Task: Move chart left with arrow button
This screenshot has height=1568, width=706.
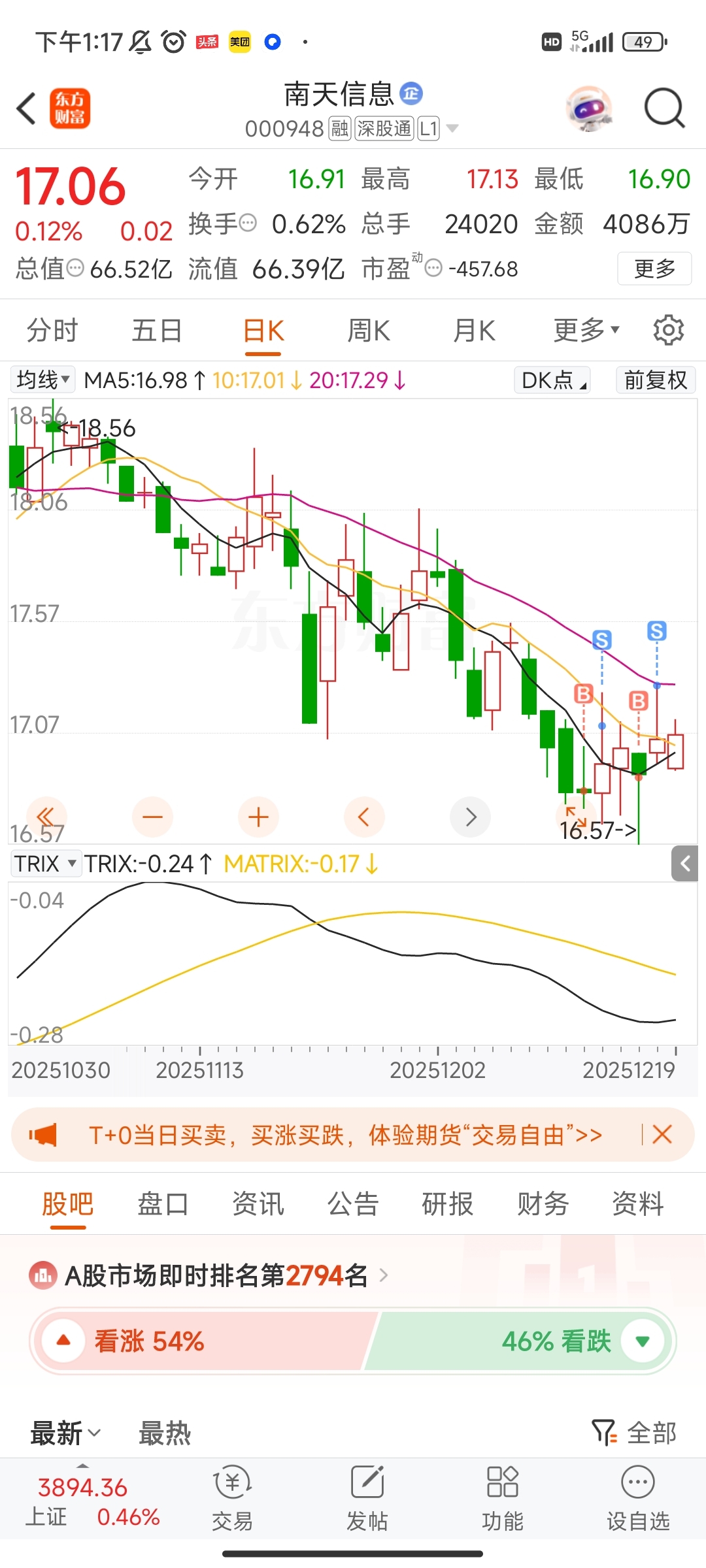Action: point(364,817)
